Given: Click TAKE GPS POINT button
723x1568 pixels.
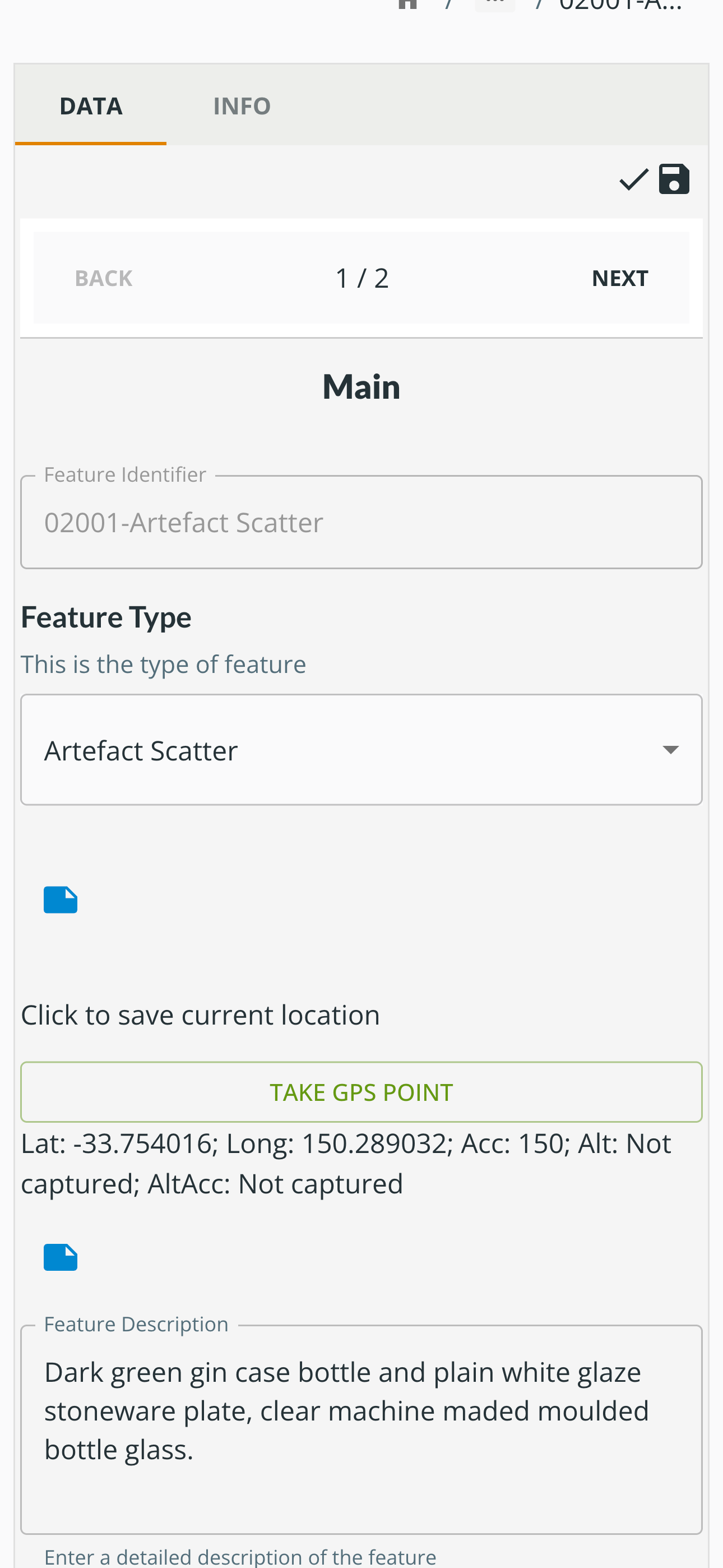Looking at the screenshot, I should pos(361,1092).
